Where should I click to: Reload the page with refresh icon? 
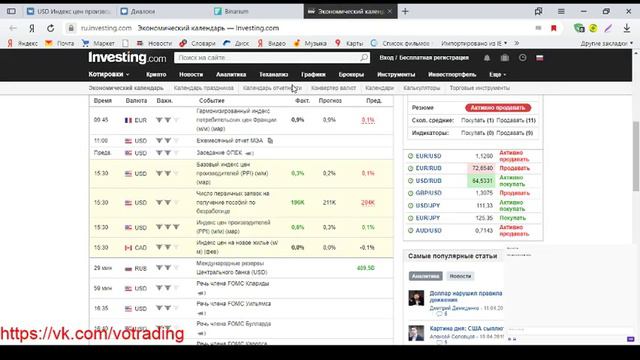51,28
